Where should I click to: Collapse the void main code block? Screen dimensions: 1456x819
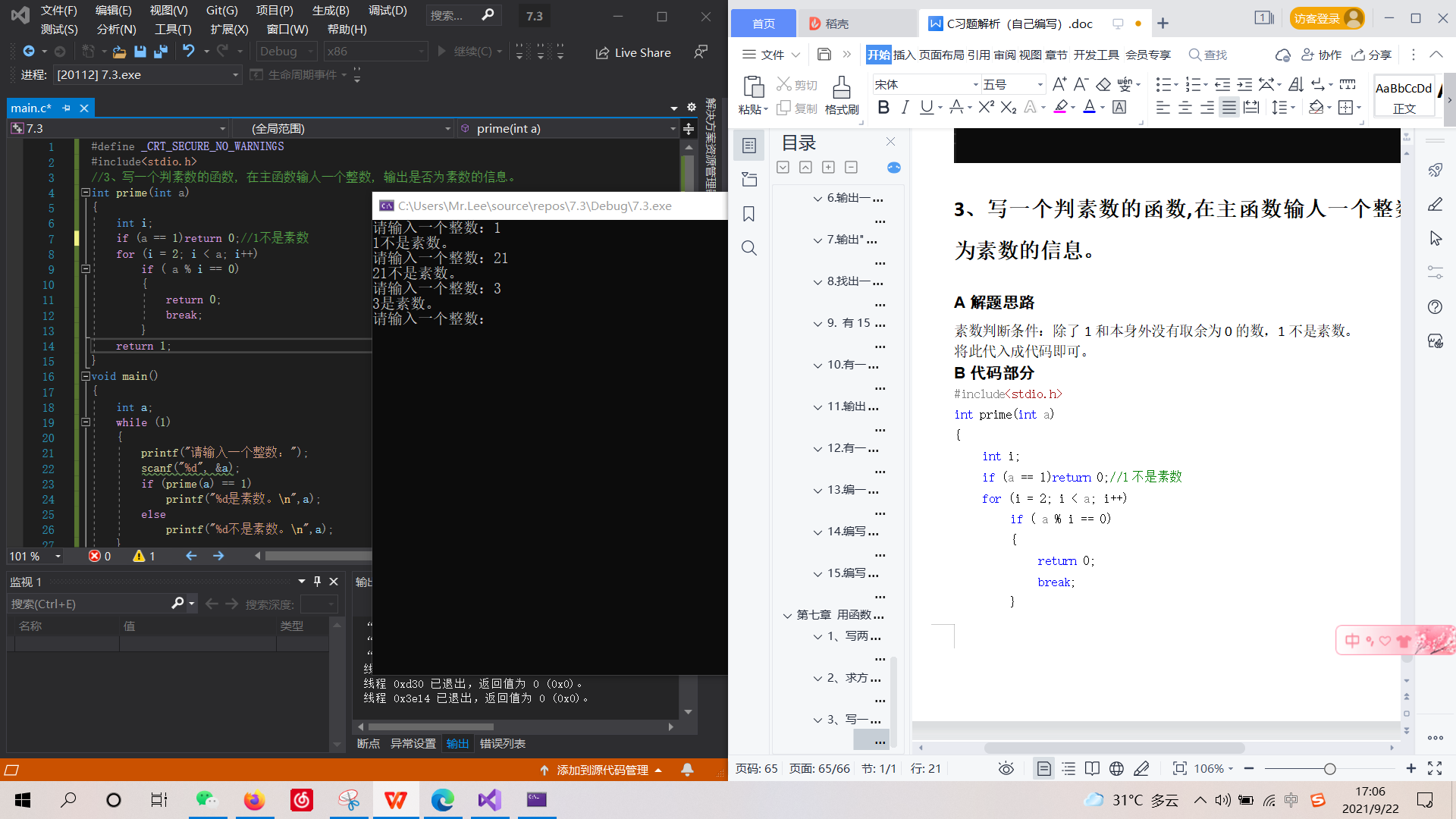86,376
